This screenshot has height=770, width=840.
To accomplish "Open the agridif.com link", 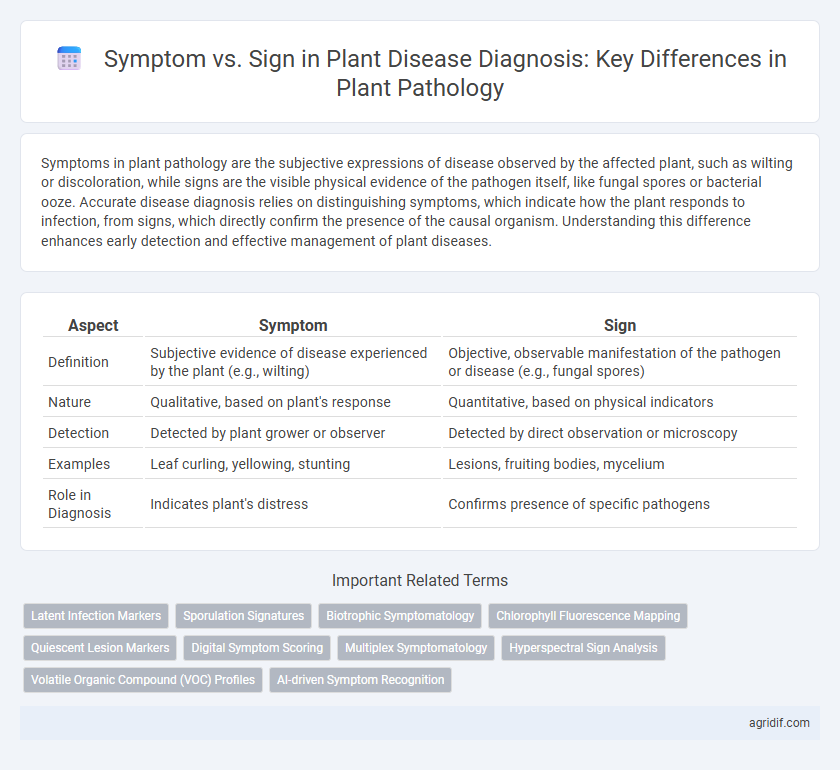I will [x=778, y=723].
